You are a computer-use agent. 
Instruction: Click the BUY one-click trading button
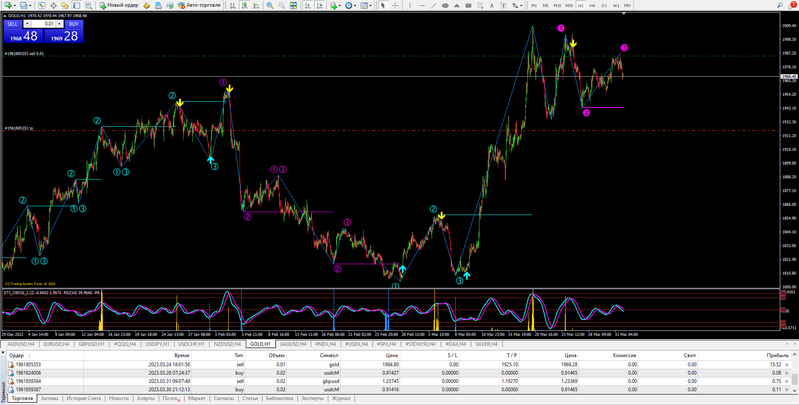tap(74, 24)
